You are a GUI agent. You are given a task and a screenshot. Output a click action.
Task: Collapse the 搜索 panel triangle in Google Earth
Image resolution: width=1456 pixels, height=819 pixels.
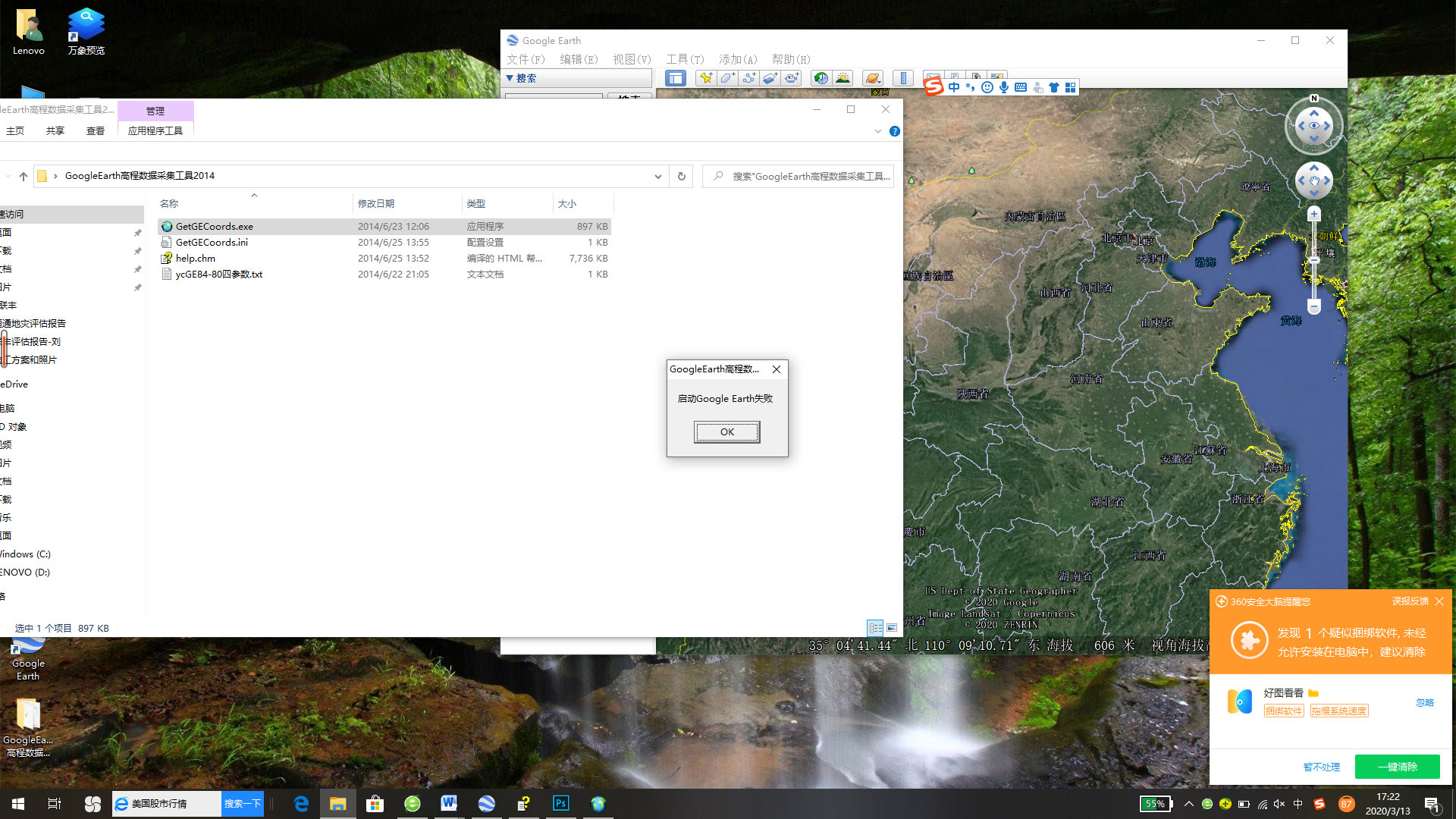click(x=510, y=78)
